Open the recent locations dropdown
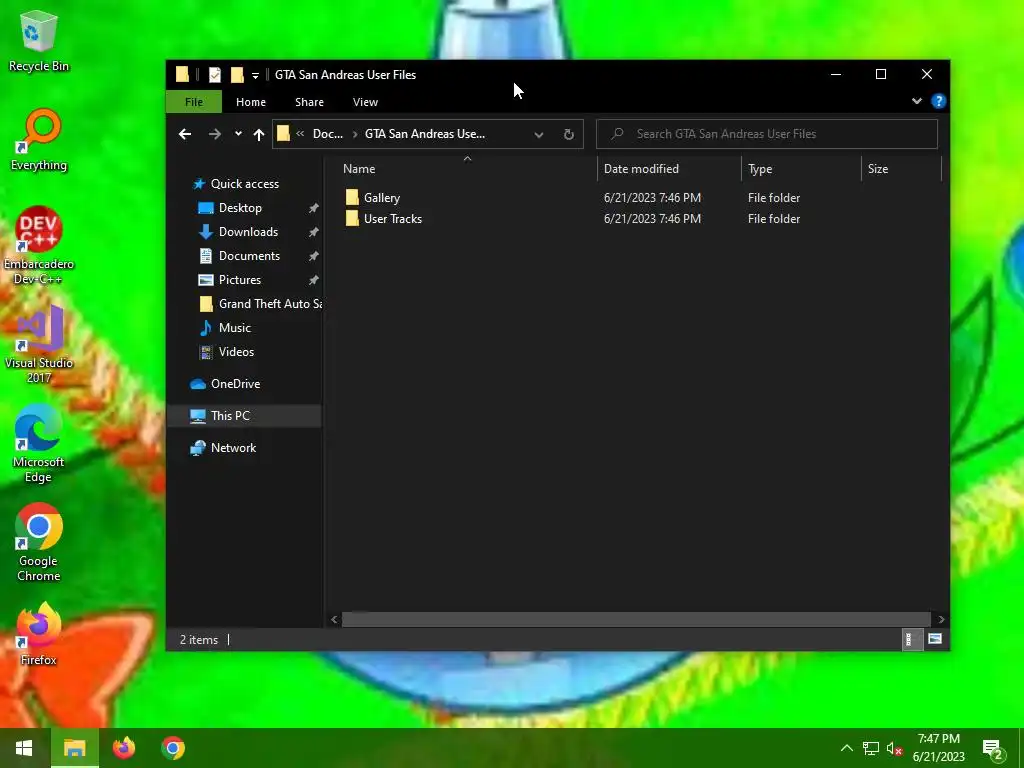The image size is (1024, 768). [x=238, y=134]
